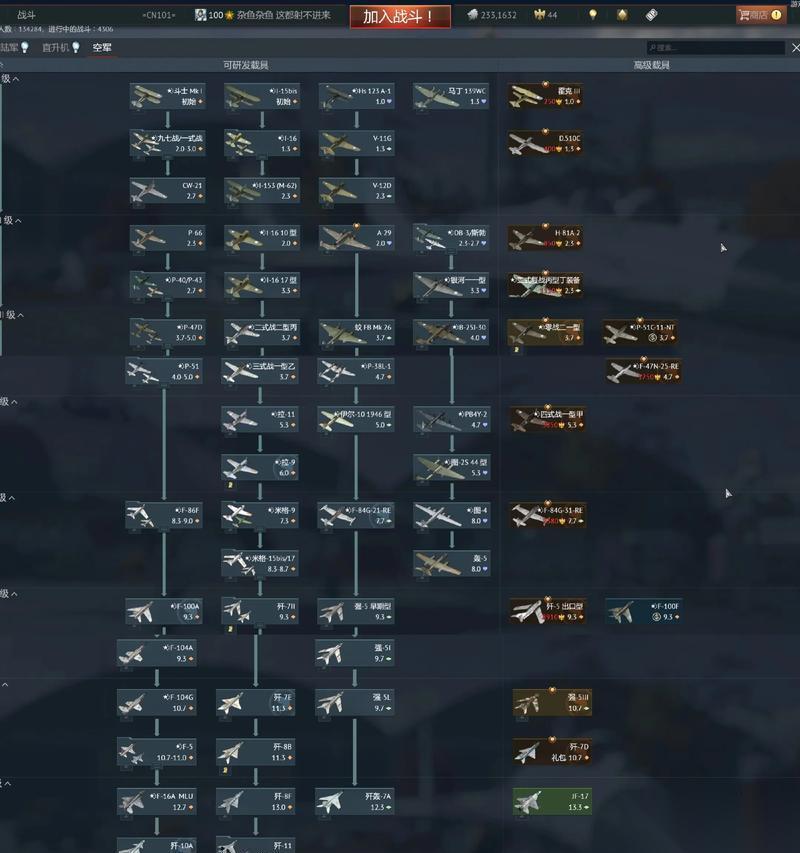Choose the 歼-8B fighter card
Viewport: 800px width, 853px height.
pos(256,751)
